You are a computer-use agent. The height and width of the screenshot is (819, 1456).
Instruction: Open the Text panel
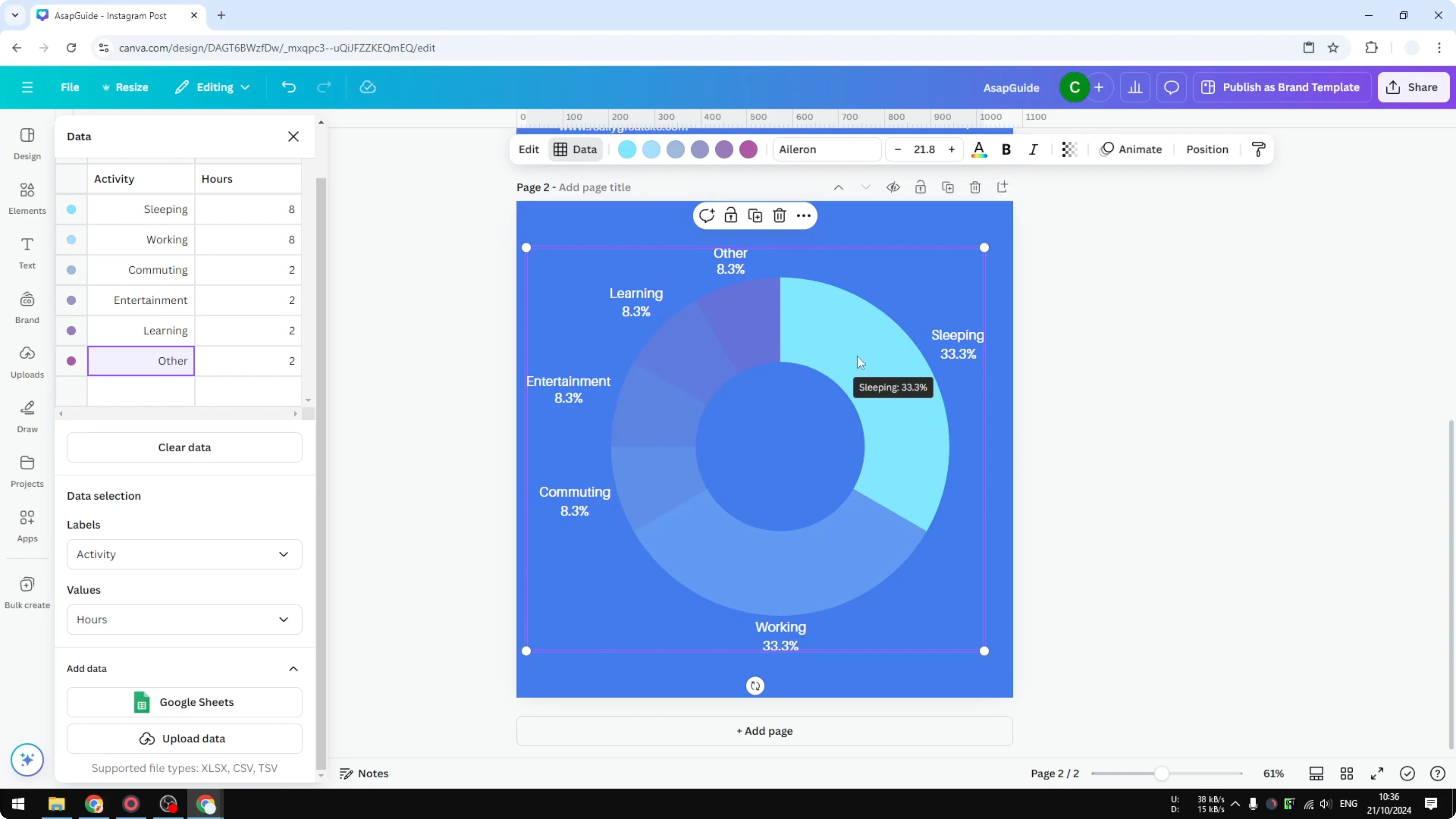click(27, 252)
